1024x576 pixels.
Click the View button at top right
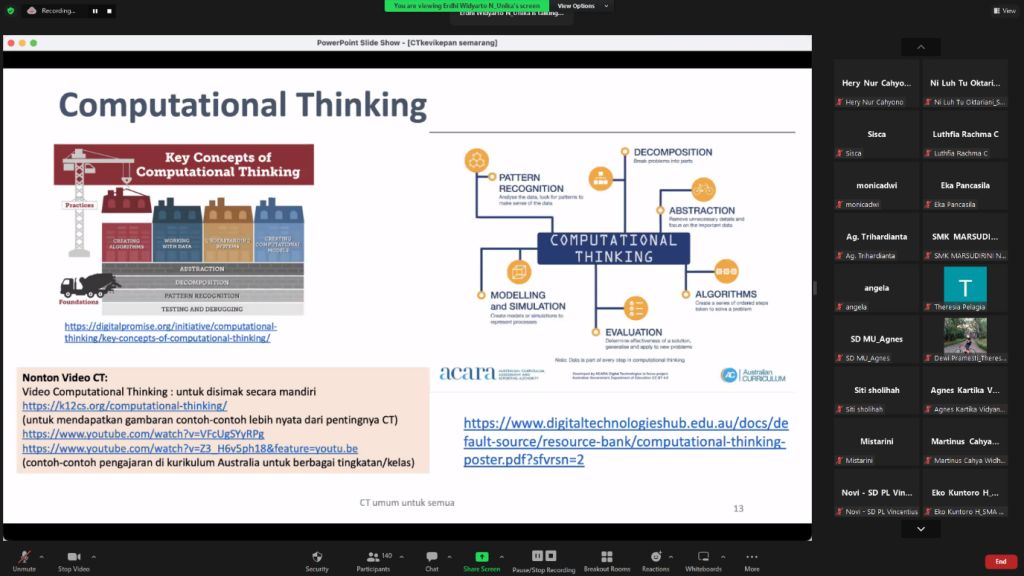pos(1003,11)
